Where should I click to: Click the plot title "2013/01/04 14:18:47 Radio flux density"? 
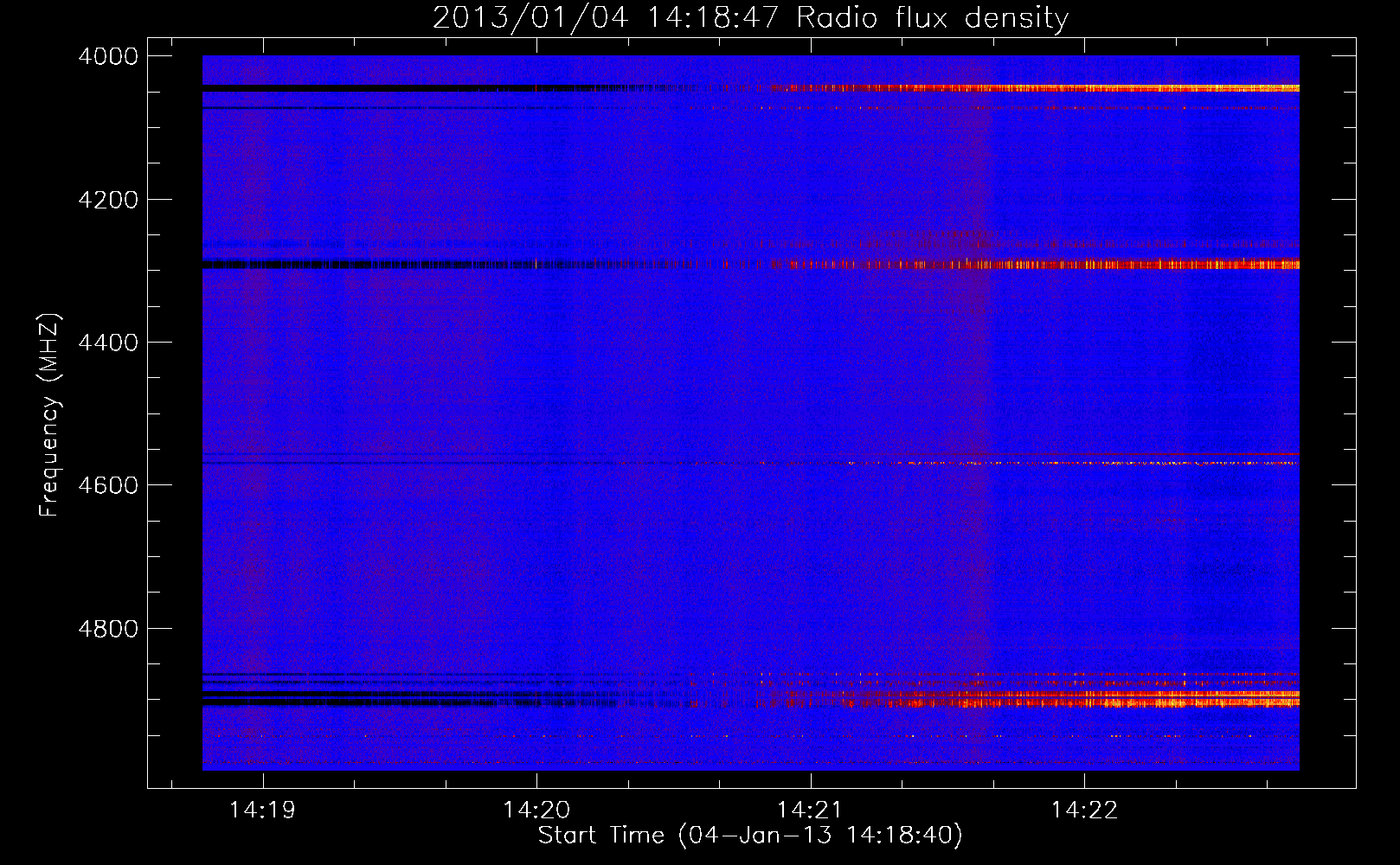pos(750,17)
